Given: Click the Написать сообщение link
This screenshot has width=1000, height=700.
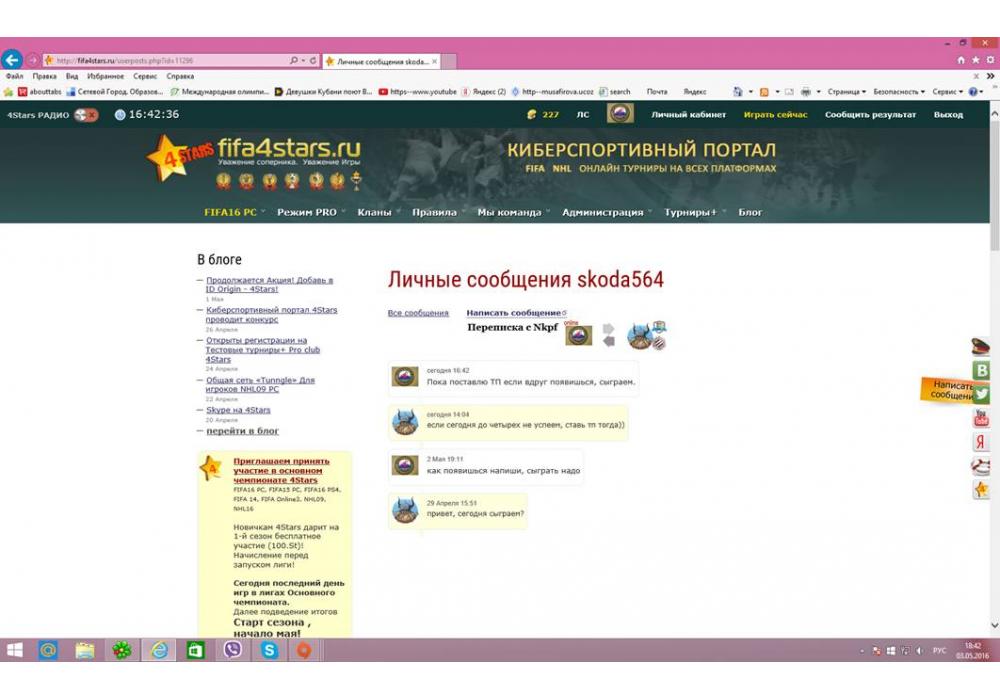Looking at the screenshot, I should pyautogui.click(x=515, y=313).
